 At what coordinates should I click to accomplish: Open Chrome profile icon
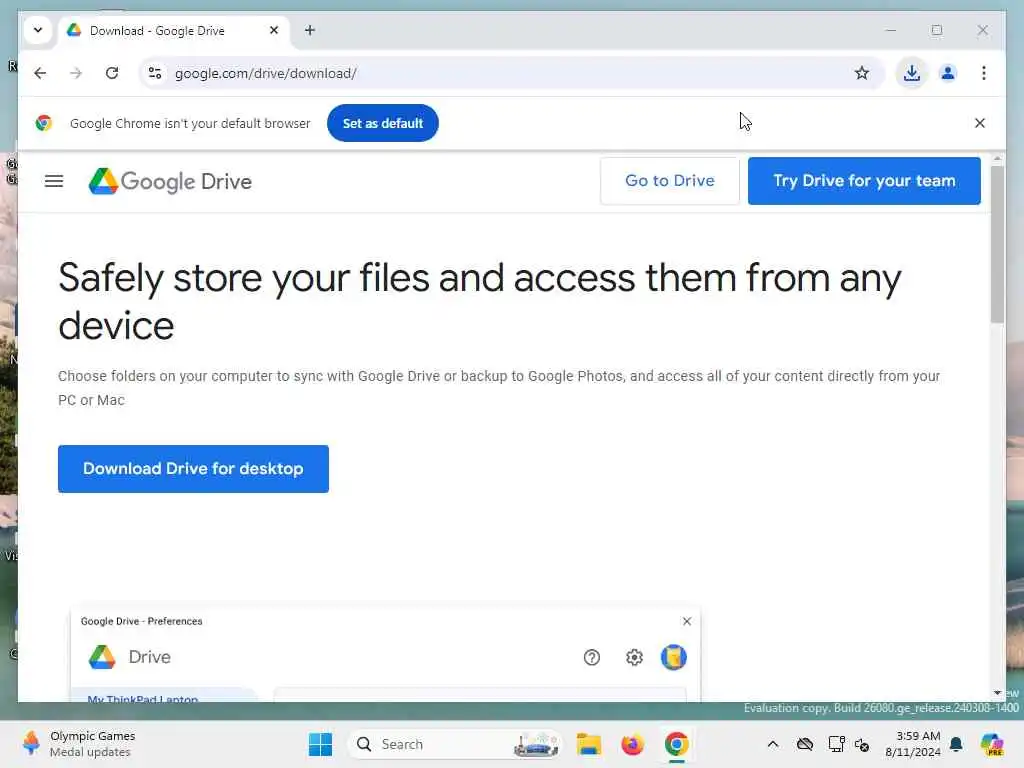pos(948,73)
